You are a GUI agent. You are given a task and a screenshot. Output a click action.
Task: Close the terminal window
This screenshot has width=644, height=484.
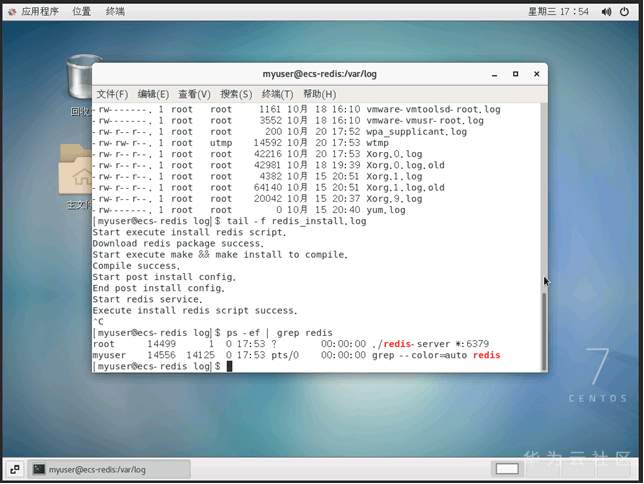pos(536,74)
